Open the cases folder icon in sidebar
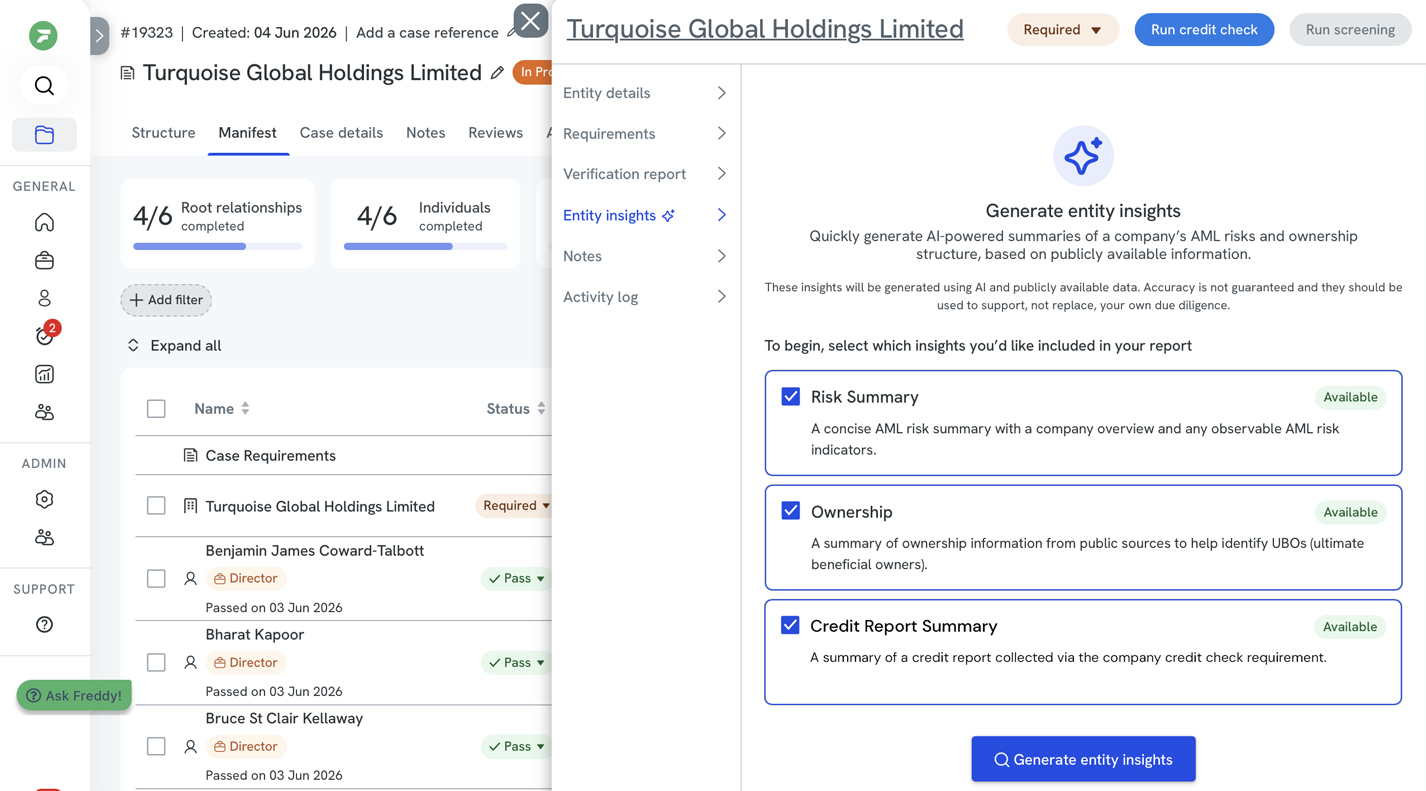The image size is (1426, 791). [x=44, y=135]
